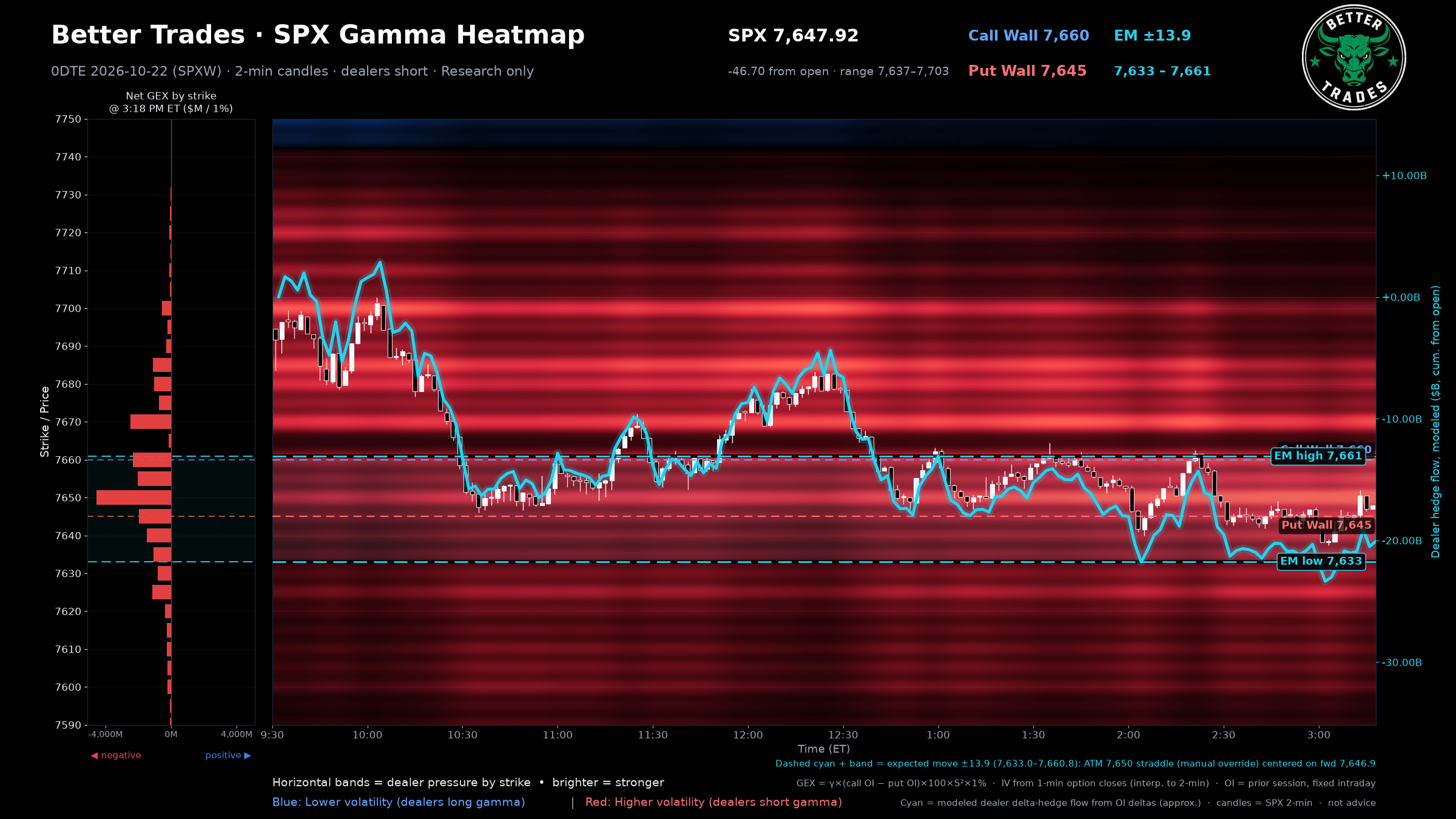The width and height of the screenshot is (1456, 819).
Task: Click the 7700 strike axis label
Action: (68, 308)
